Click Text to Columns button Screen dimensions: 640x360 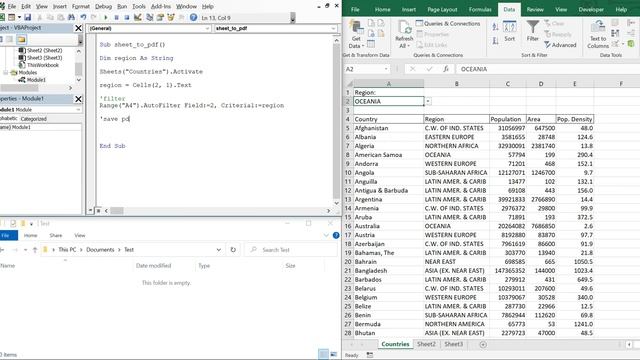598,34
